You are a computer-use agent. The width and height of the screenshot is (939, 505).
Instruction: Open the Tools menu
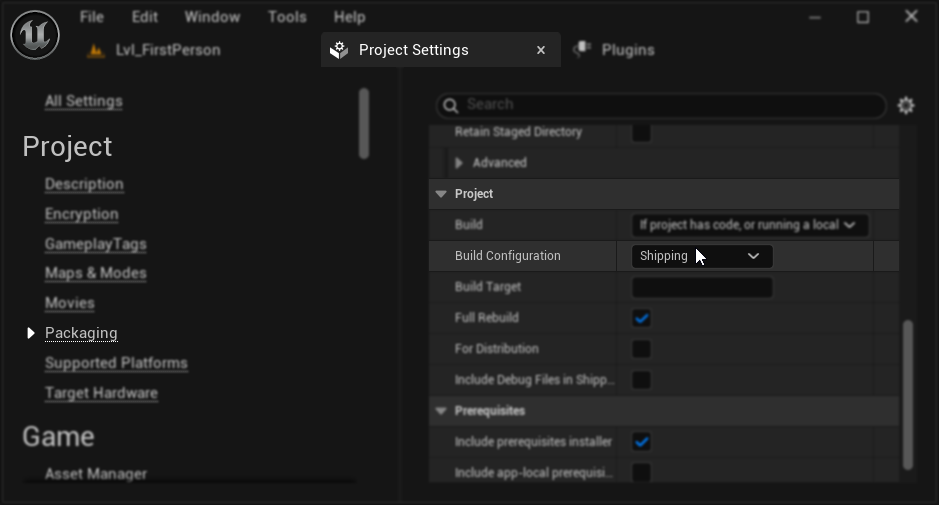click(x=287, y=17)
